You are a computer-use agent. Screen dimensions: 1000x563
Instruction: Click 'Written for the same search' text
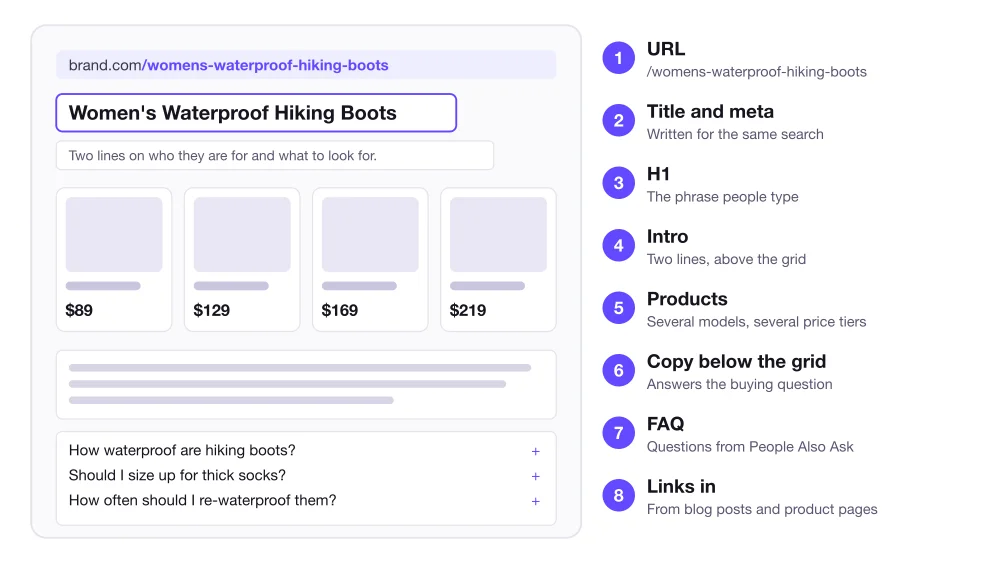tap(735, 135)
